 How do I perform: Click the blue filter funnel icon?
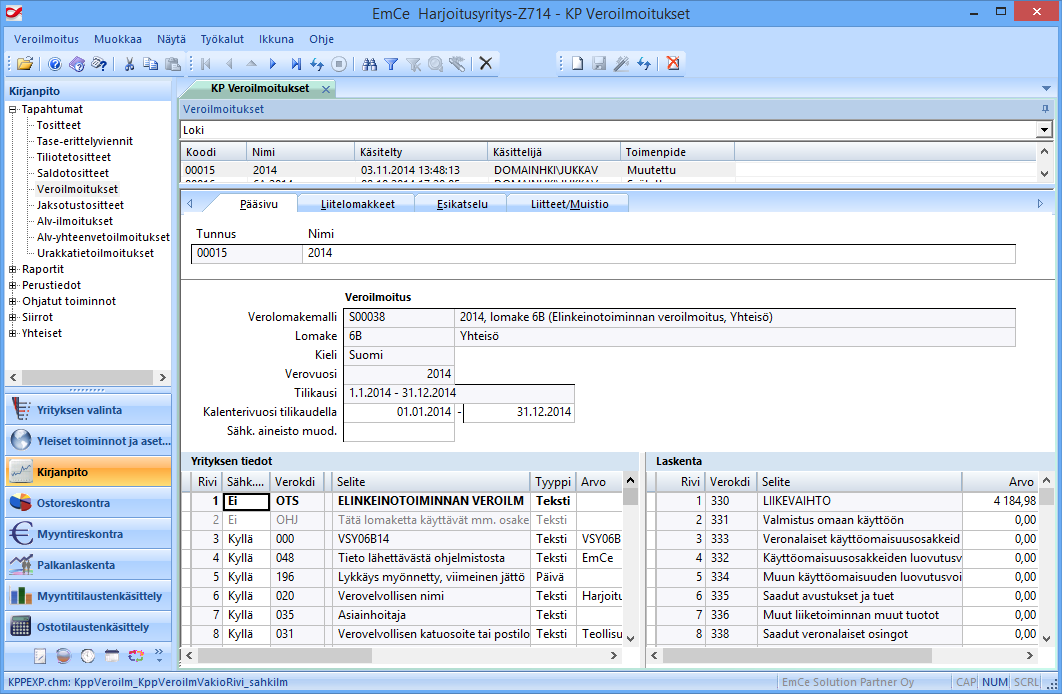click(x=391, y=64)
